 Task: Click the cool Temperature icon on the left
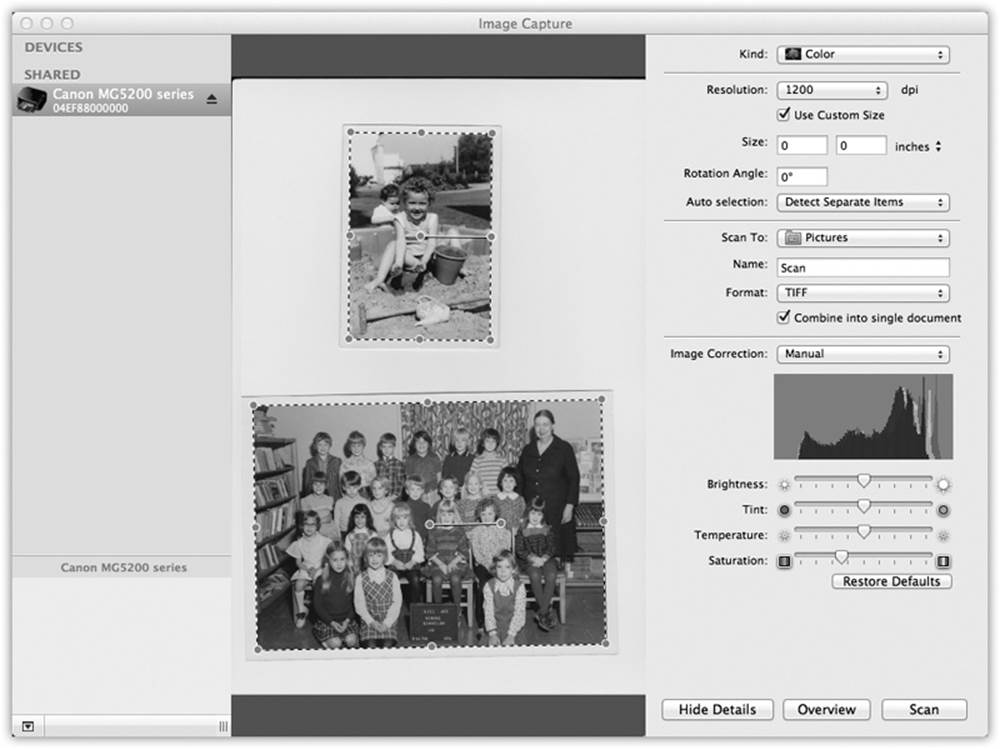[x=784, y=536]
